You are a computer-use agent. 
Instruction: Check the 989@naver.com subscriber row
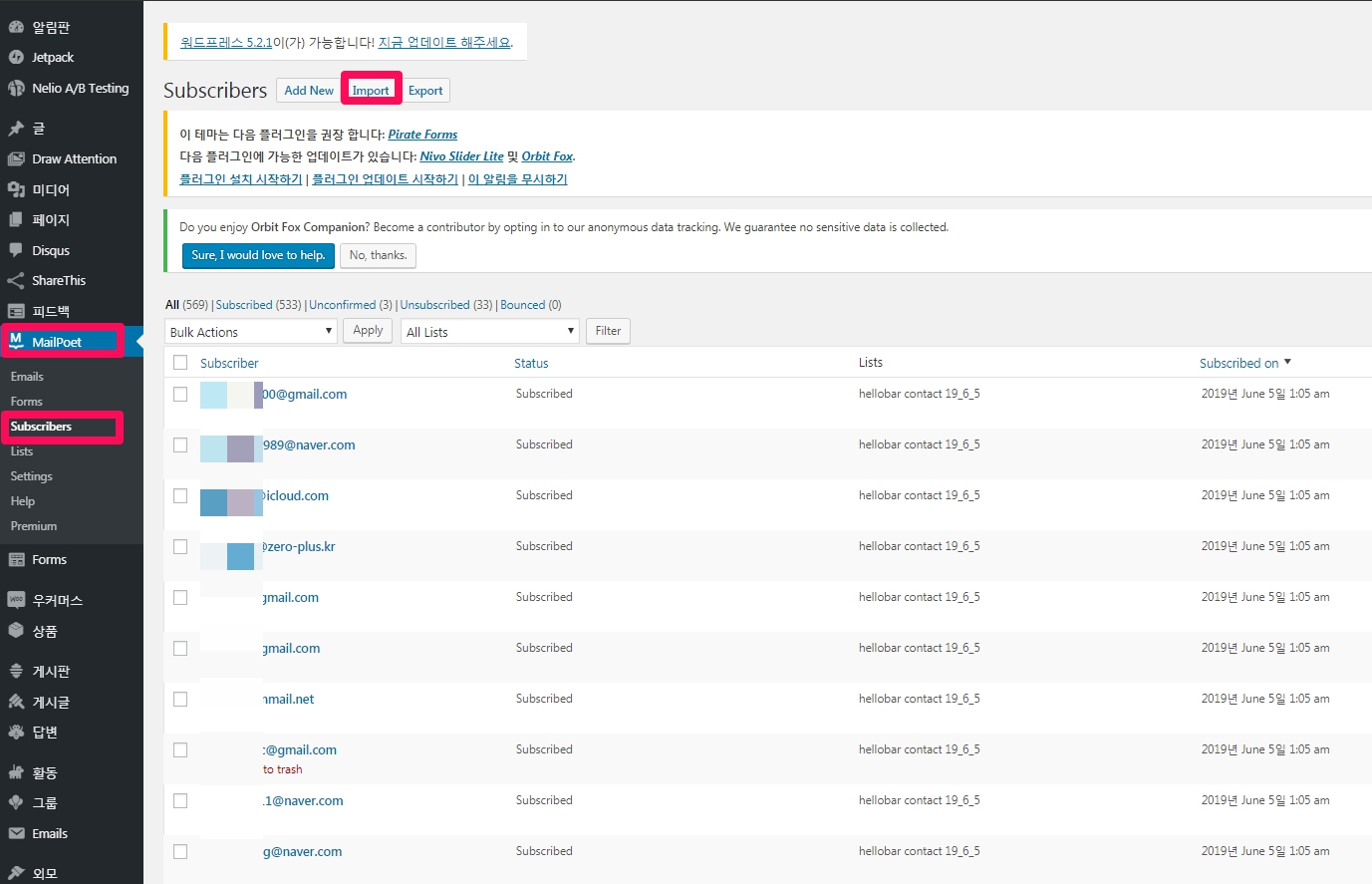180,445
